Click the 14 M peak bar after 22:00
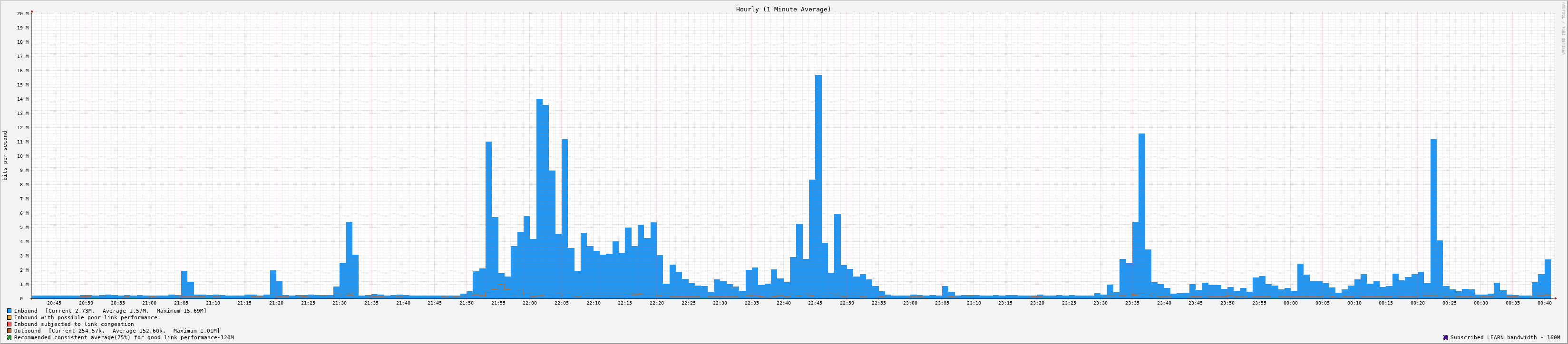The height and width of the screenshot is (344, 1568). [539, 194]
